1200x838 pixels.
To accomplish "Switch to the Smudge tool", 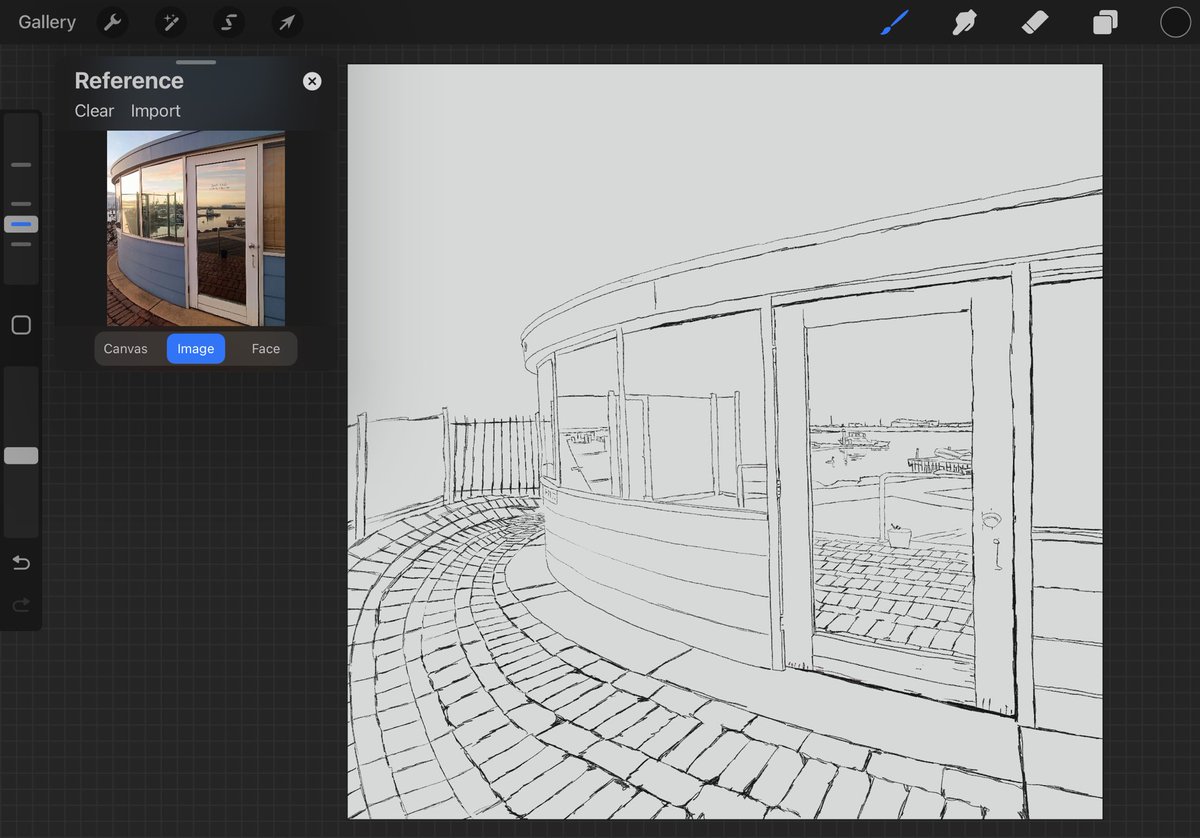I will tap(964, 22).
